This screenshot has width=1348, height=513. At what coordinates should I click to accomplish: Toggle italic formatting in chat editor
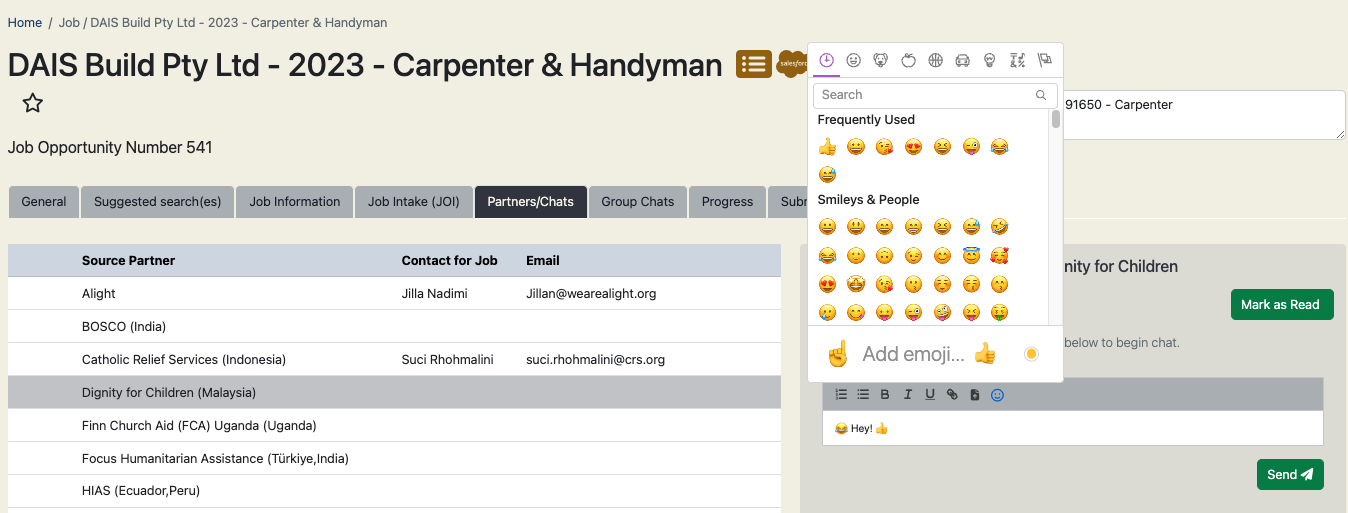coord(908,395)
